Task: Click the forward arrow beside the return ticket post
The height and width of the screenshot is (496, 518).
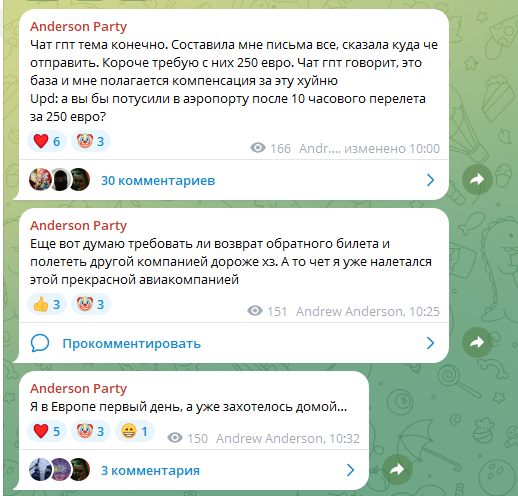Action: 477,342
